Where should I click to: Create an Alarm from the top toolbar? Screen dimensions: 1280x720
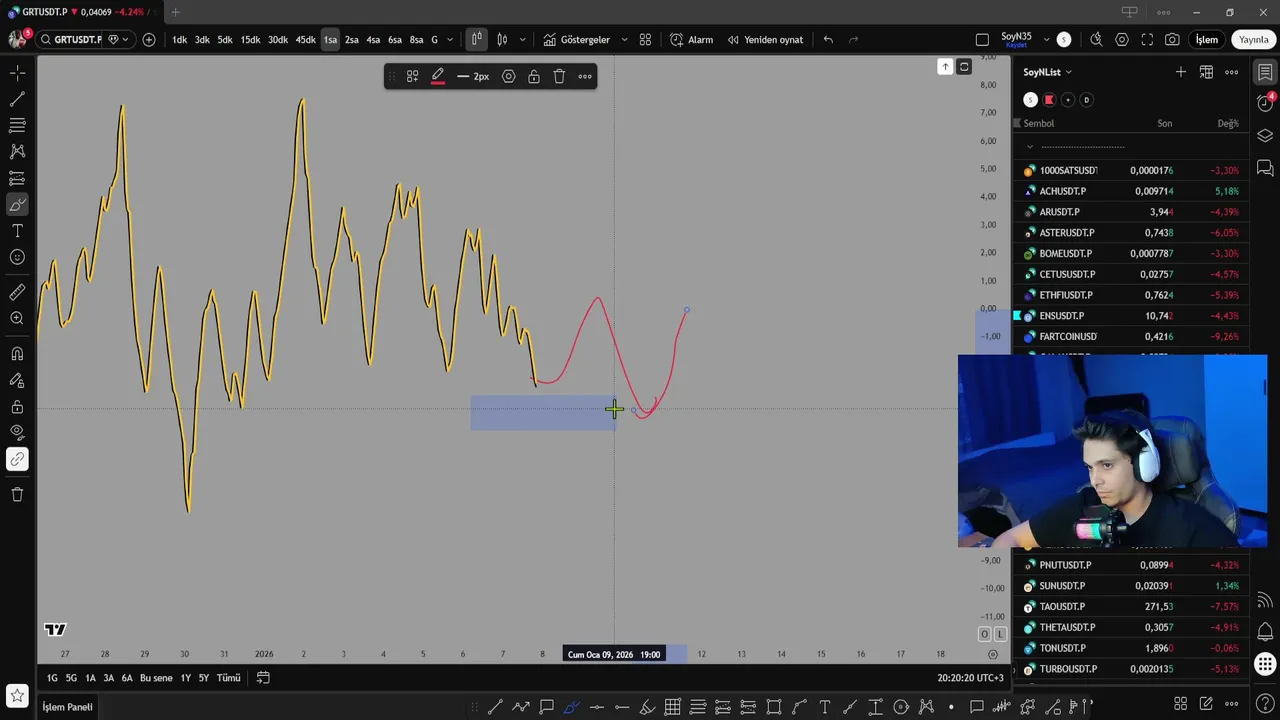691,40
